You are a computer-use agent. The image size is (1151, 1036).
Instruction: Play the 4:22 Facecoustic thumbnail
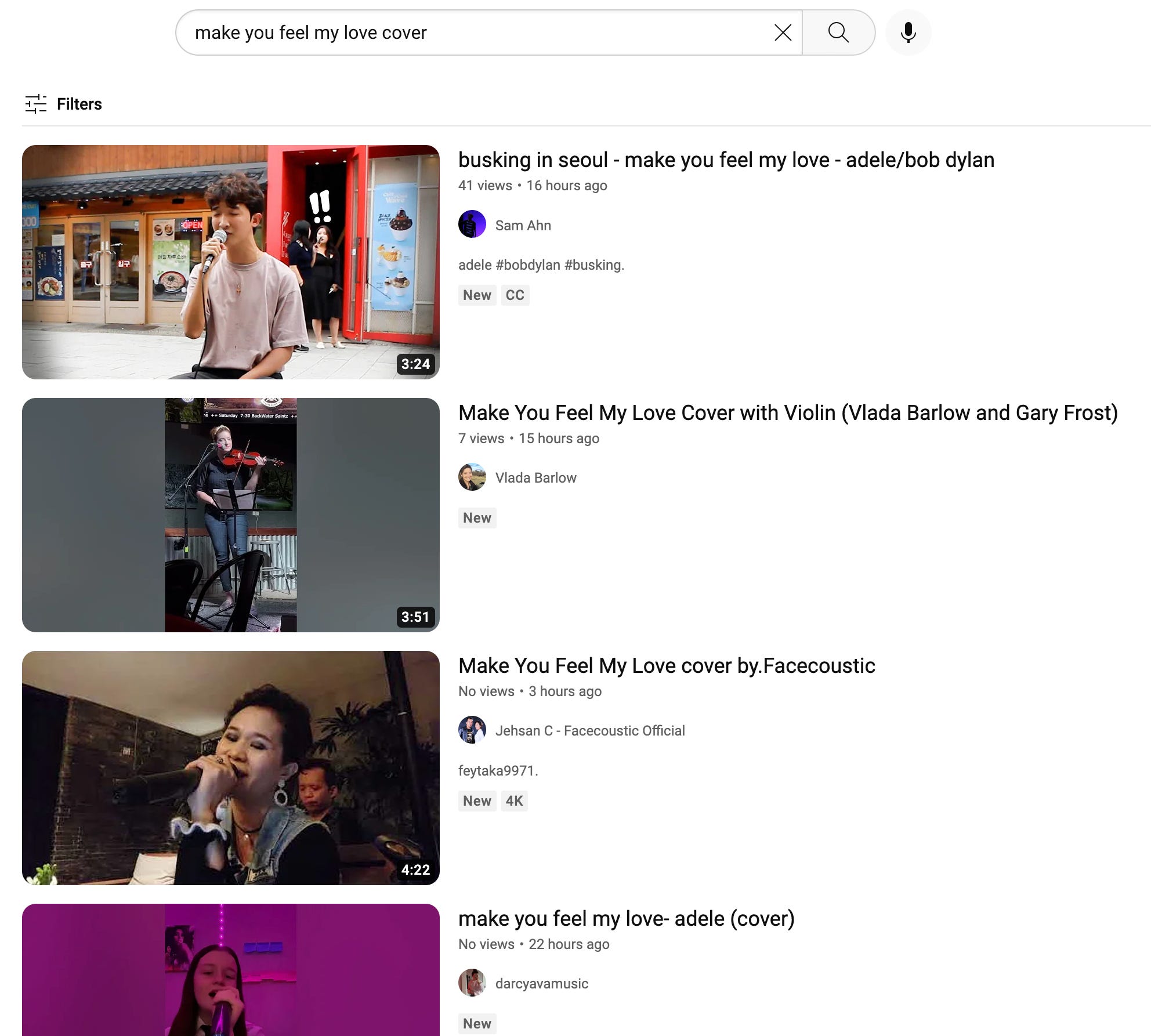point(230,768)
